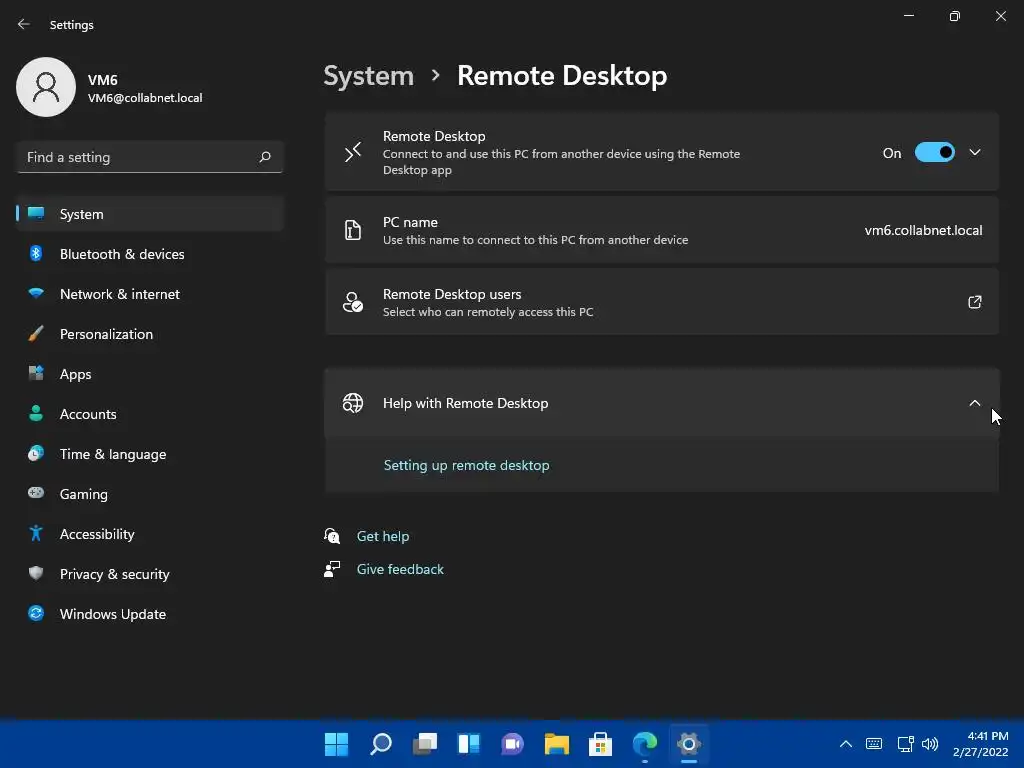
Task: Open Accessibility settings
Action: [x=150, y=534]
